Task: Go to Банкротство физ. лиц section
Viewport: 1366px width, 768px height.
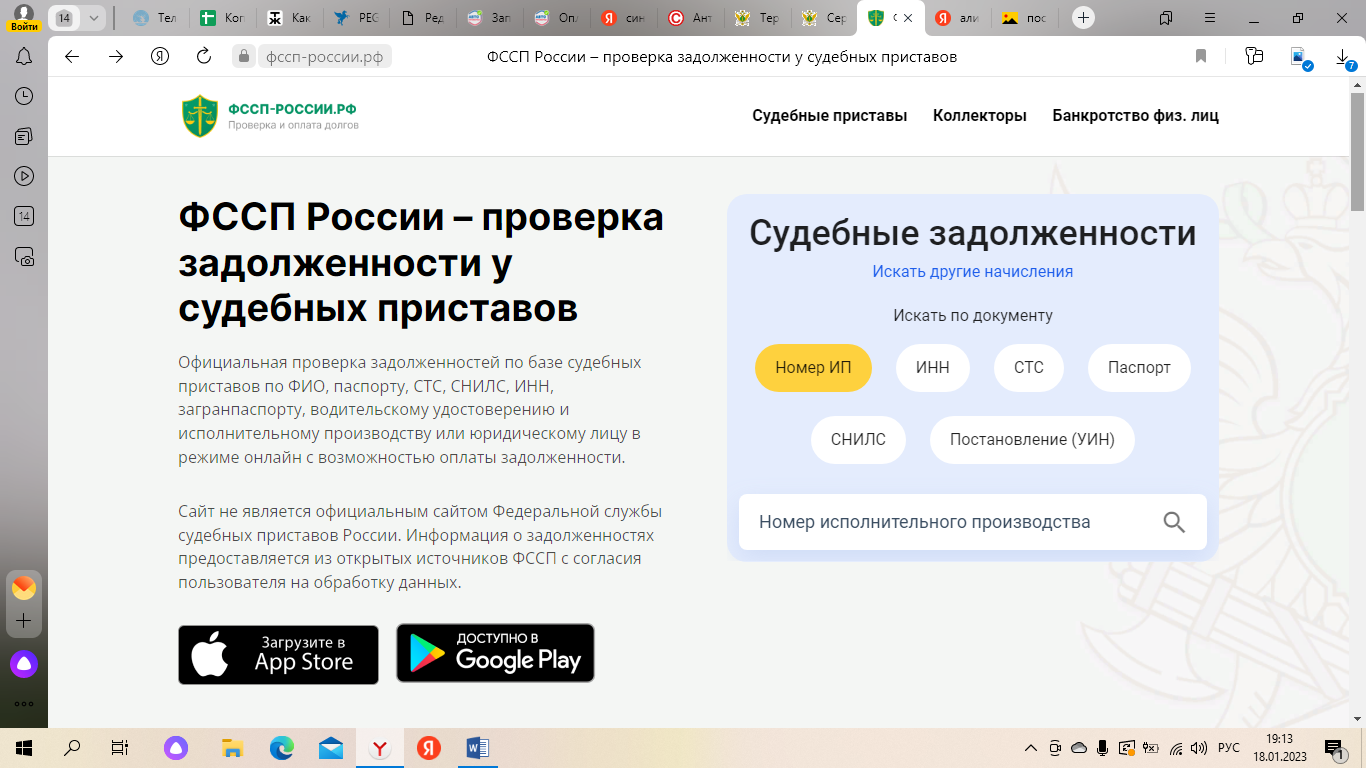Action: pyautogui.click(x=1135, y=116)
